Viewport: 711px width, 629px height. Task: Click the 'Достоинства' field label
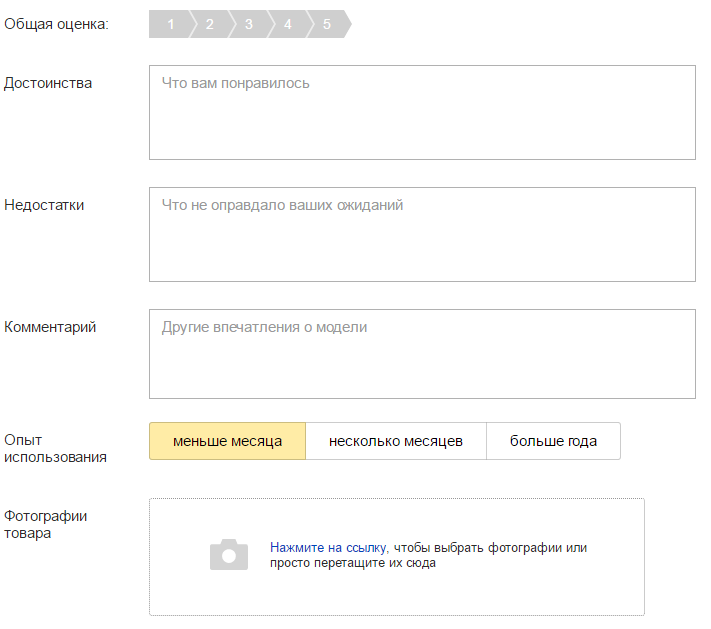pyautogui.click(x=48, y=83)
